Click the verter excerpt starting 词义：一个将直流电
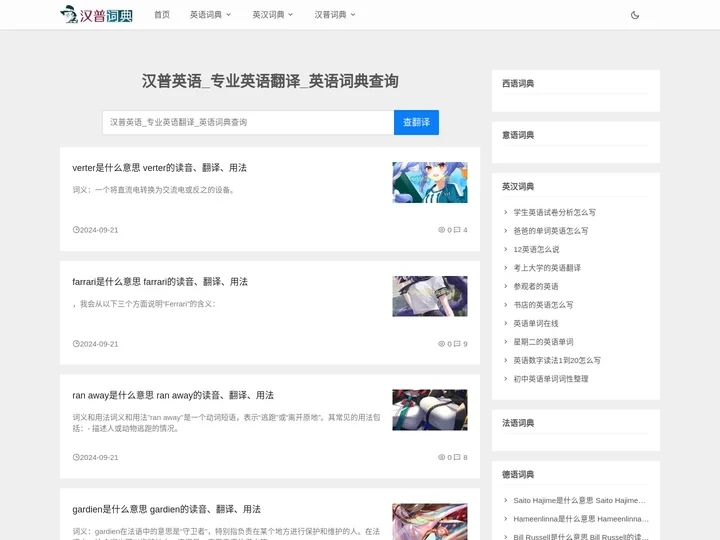This screenshot has width=720, height=540. (155, 190)
